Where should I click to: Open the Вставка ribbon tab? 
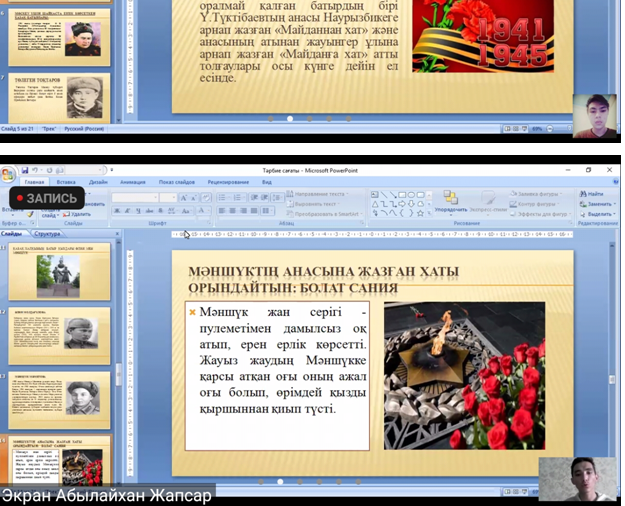pos(66,183)
